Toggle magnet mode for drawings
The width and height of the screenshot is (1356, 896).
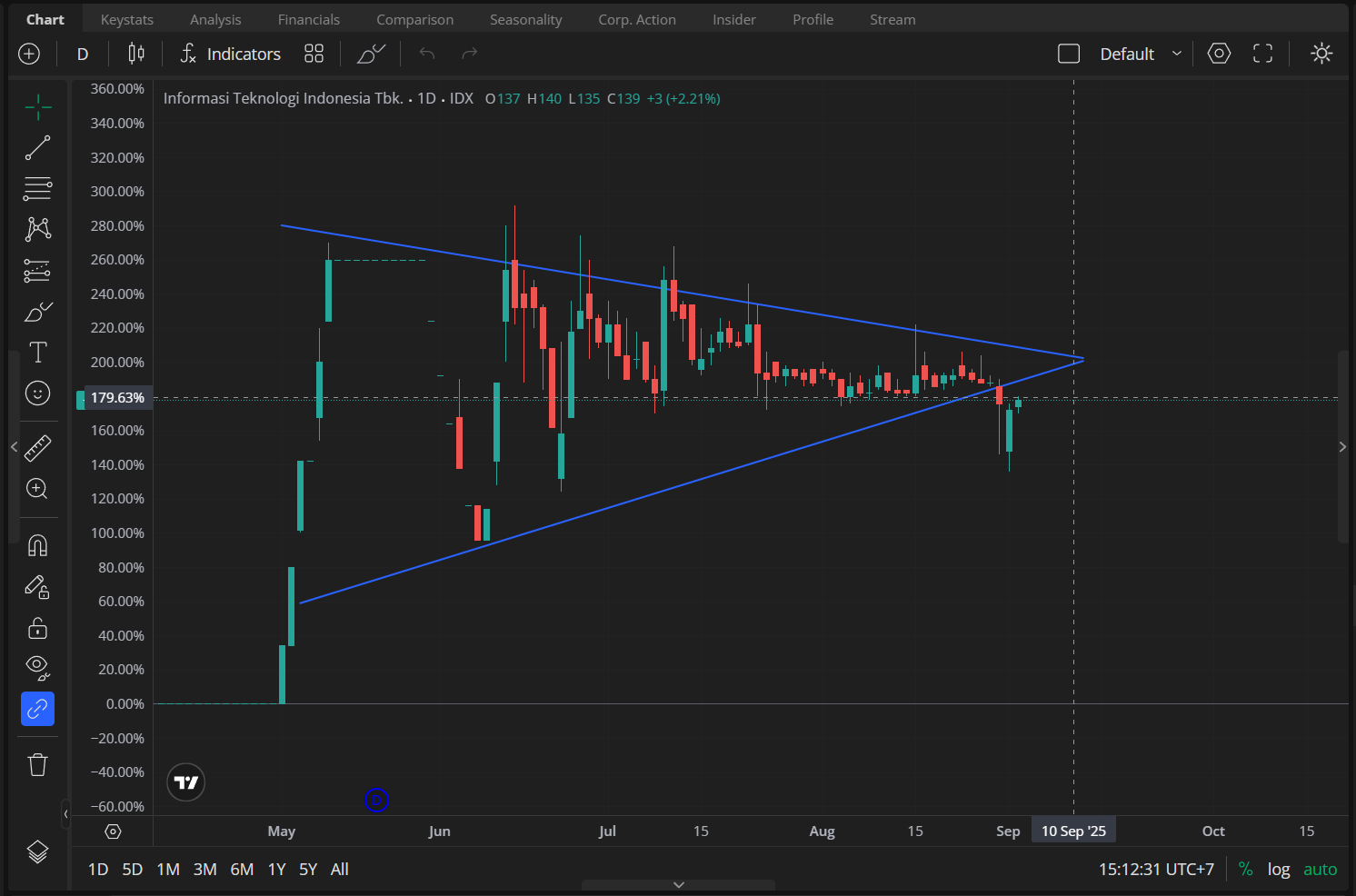pos(37,545)
